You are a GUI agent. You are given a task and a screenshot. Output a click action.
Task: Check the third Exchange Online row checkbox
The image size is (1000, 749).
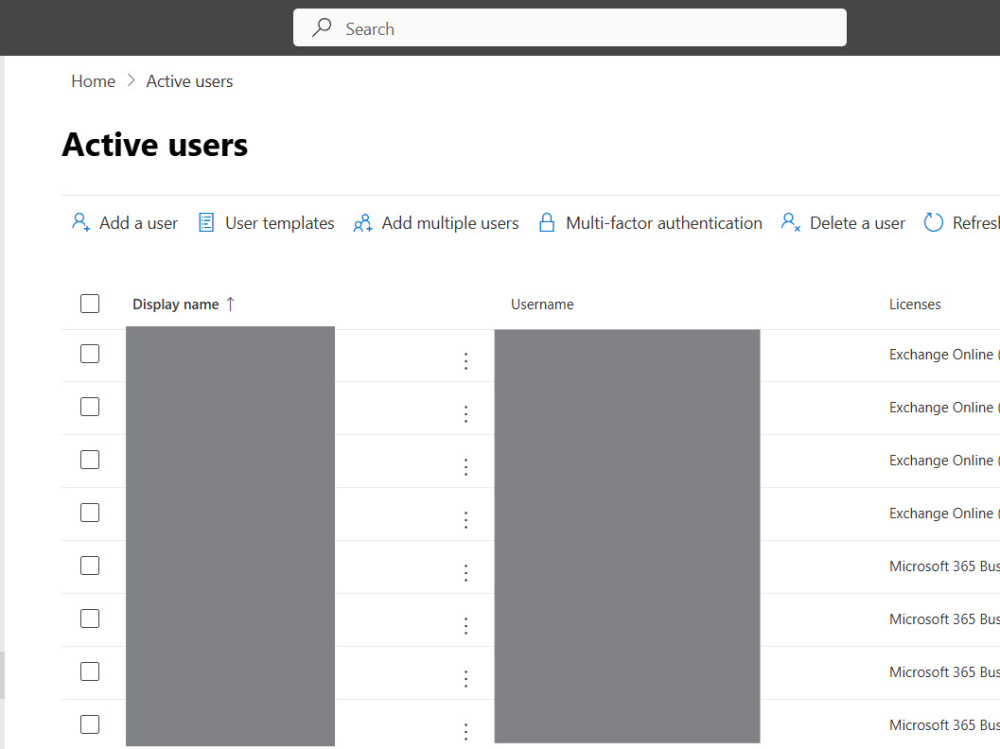coord(90,459)
